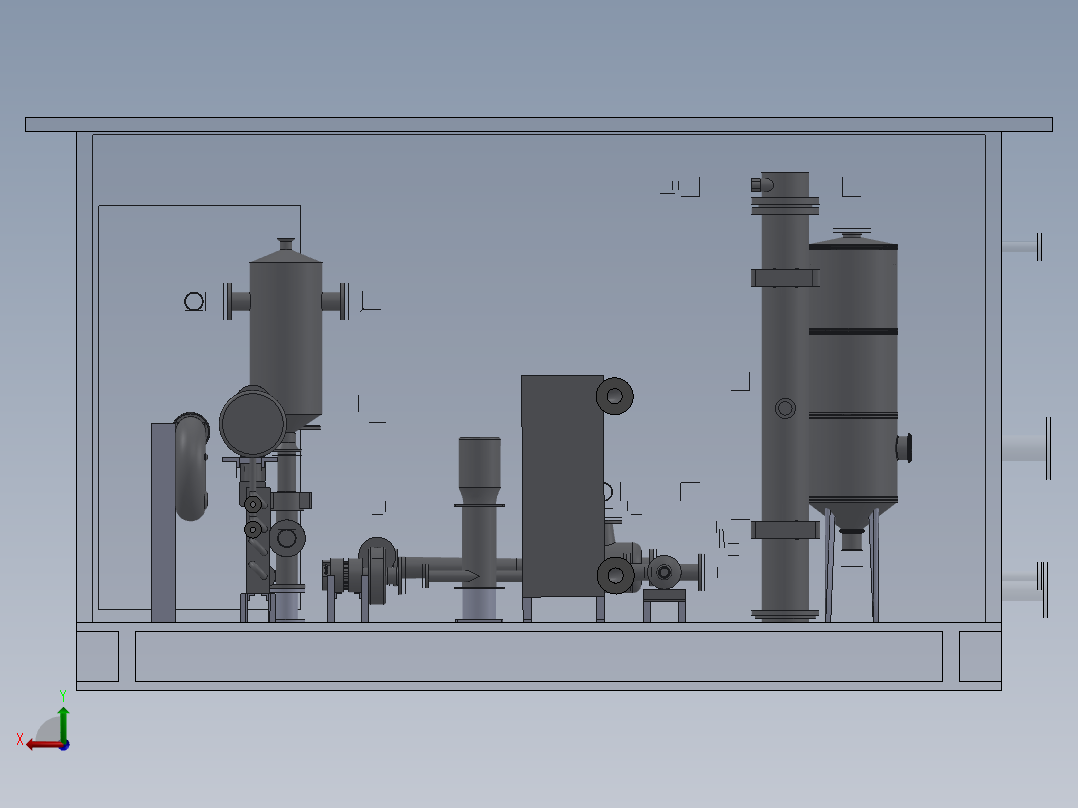Viewport: 1078px width, 808px height.
Task: Select the flat roof panel of enclosure
Action: click(538, 124)
